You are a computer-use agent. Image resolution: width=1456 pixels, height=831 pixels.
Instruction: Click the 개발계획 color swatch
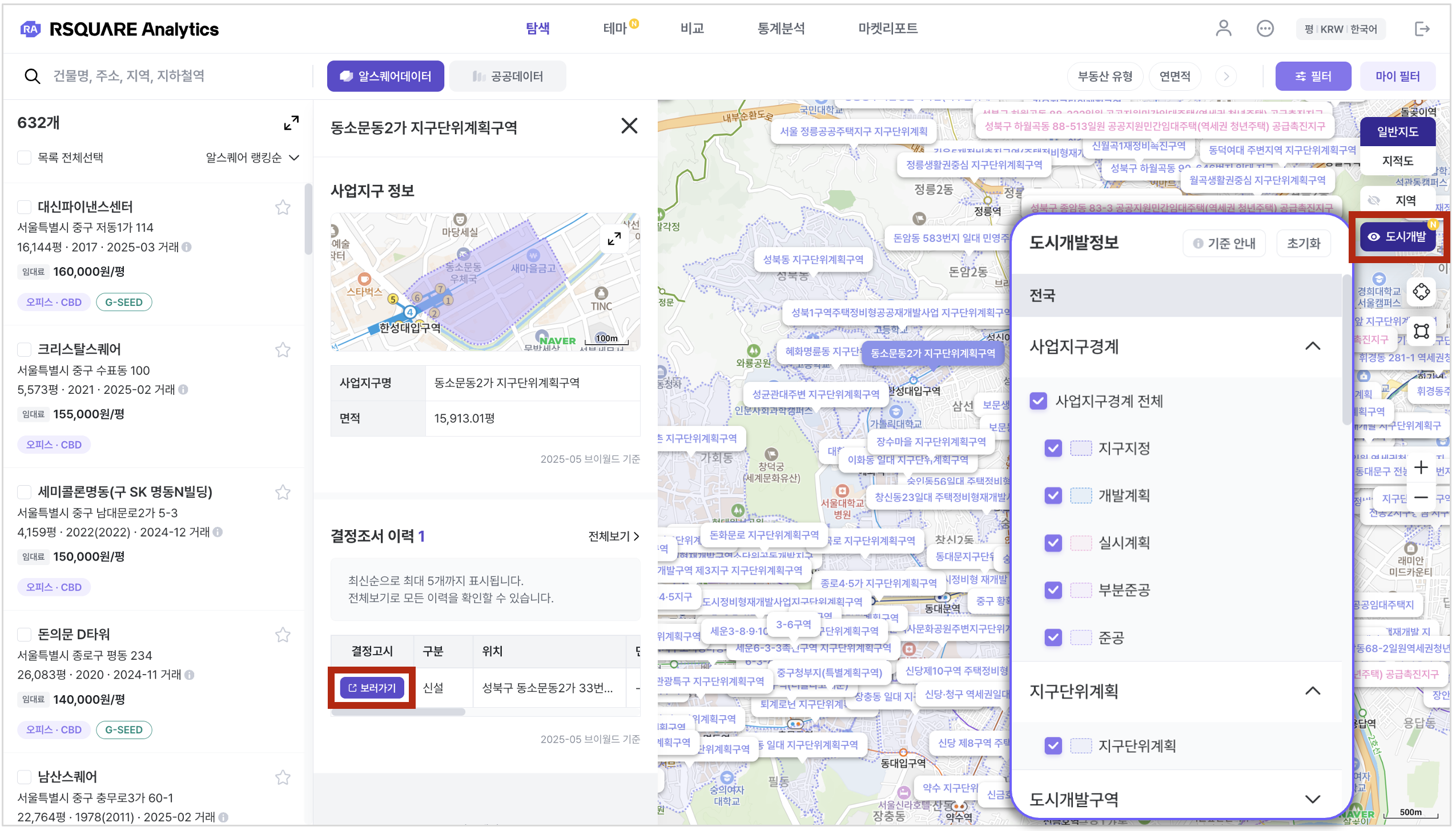[1080, 495]
